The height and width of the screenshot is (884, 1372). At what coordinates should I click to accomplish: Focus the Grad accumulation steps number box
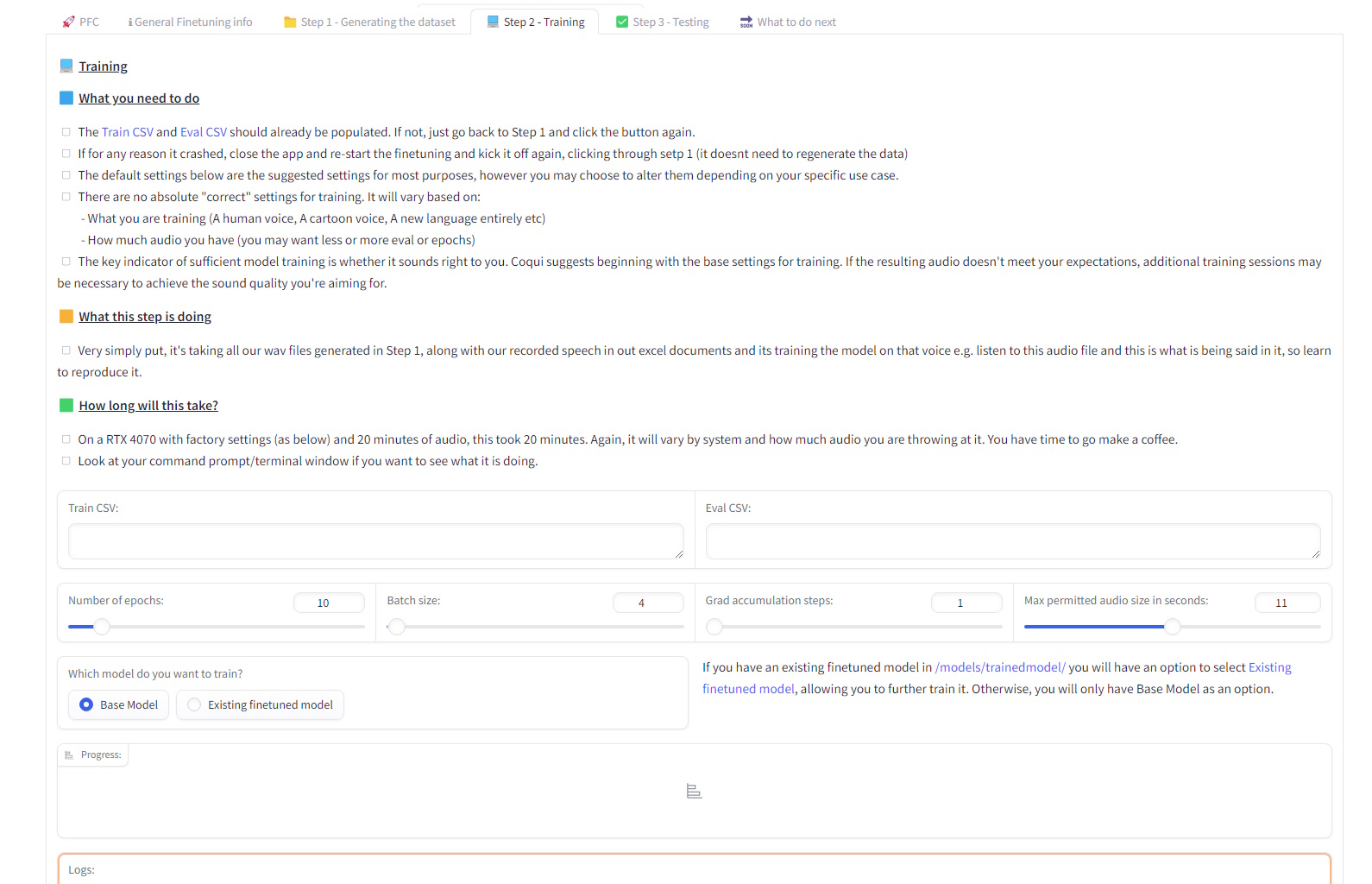(966, 603)
